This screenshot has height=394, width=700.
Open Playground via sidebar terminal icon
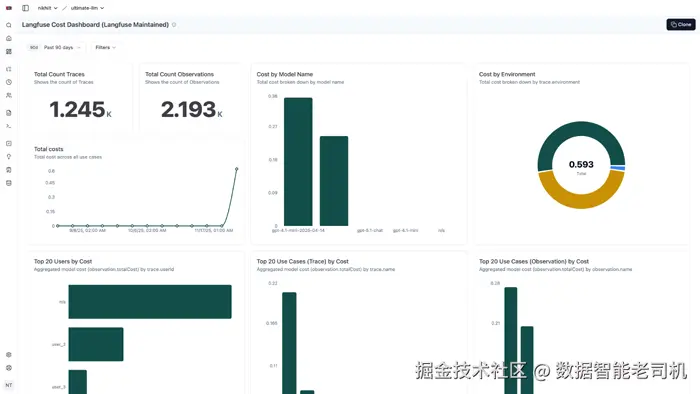pyautogui.click(x=8, y=126)
